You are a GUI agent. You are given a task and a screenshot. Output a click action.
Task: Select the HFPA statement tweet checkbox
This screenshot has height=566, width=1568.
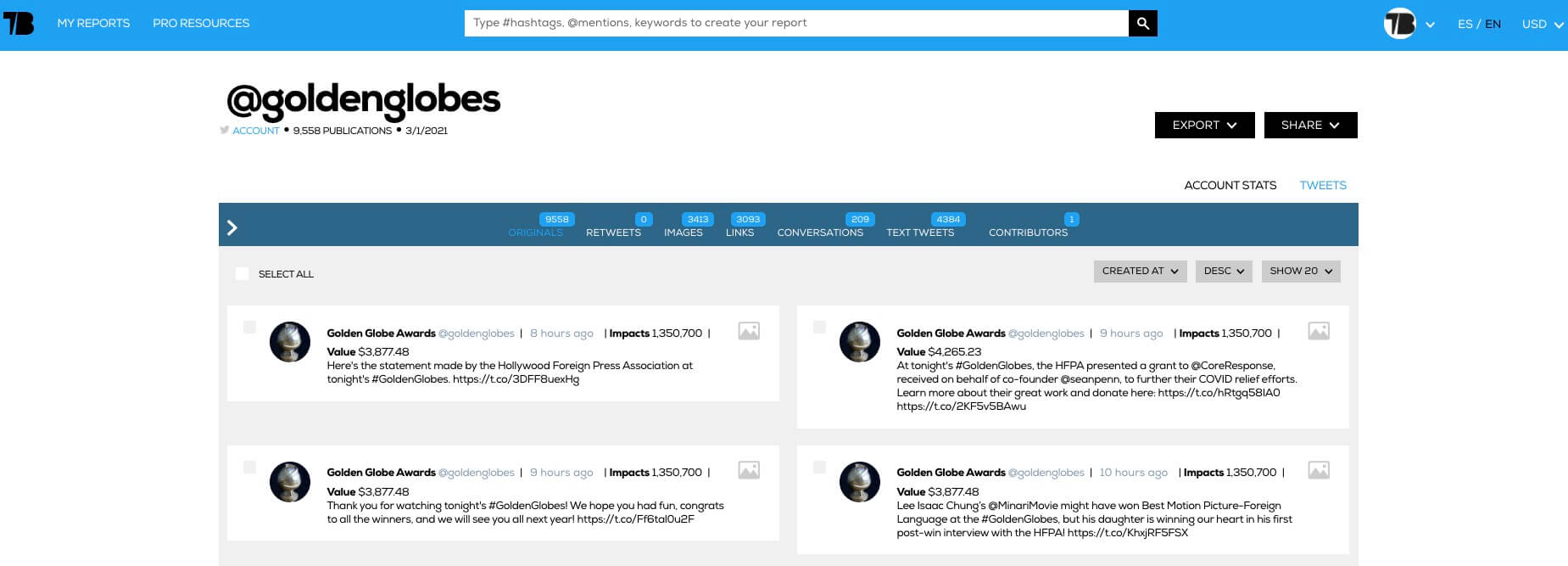tap(249, 328)
